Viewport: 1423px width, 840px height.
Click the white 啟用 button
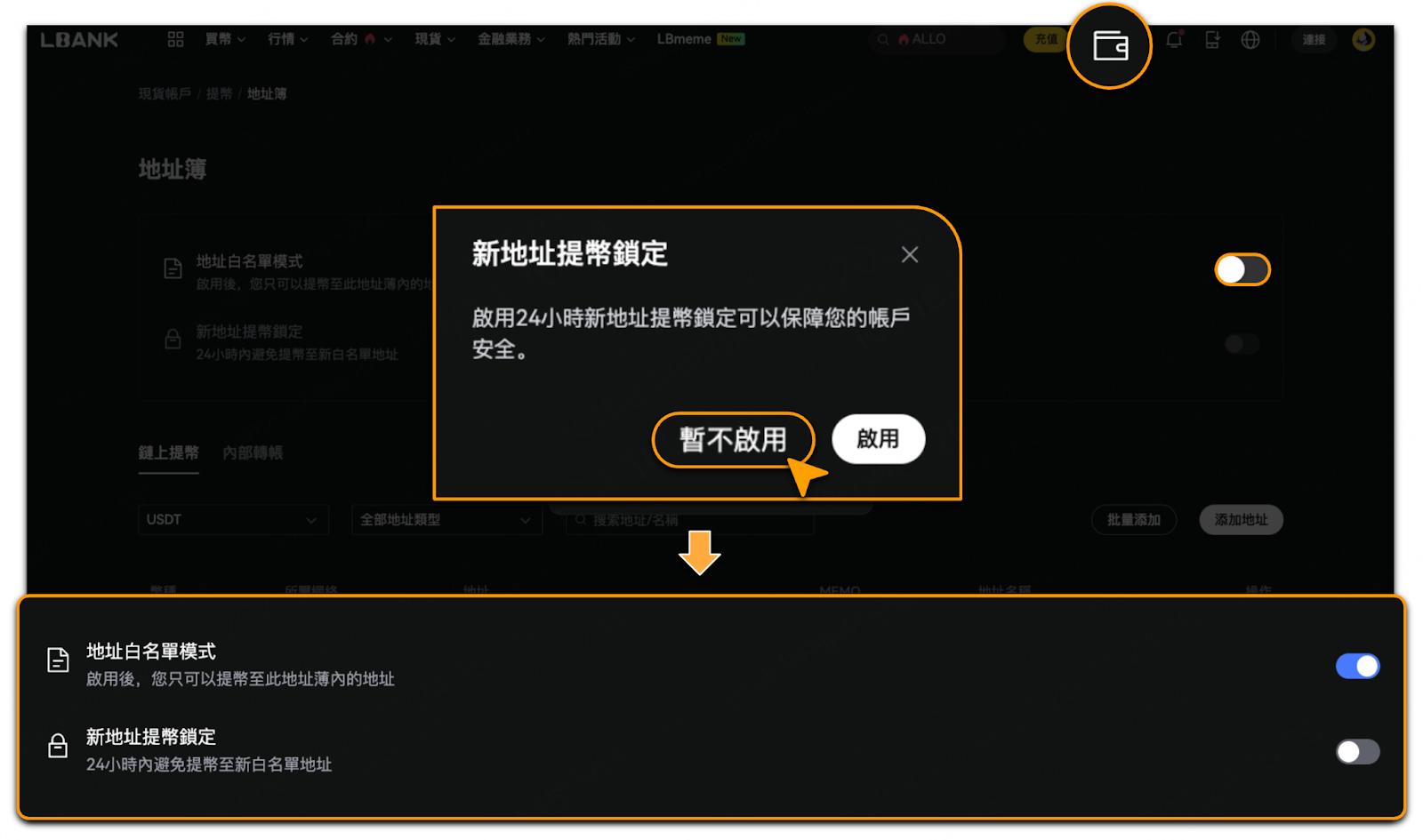click(878, 439)
